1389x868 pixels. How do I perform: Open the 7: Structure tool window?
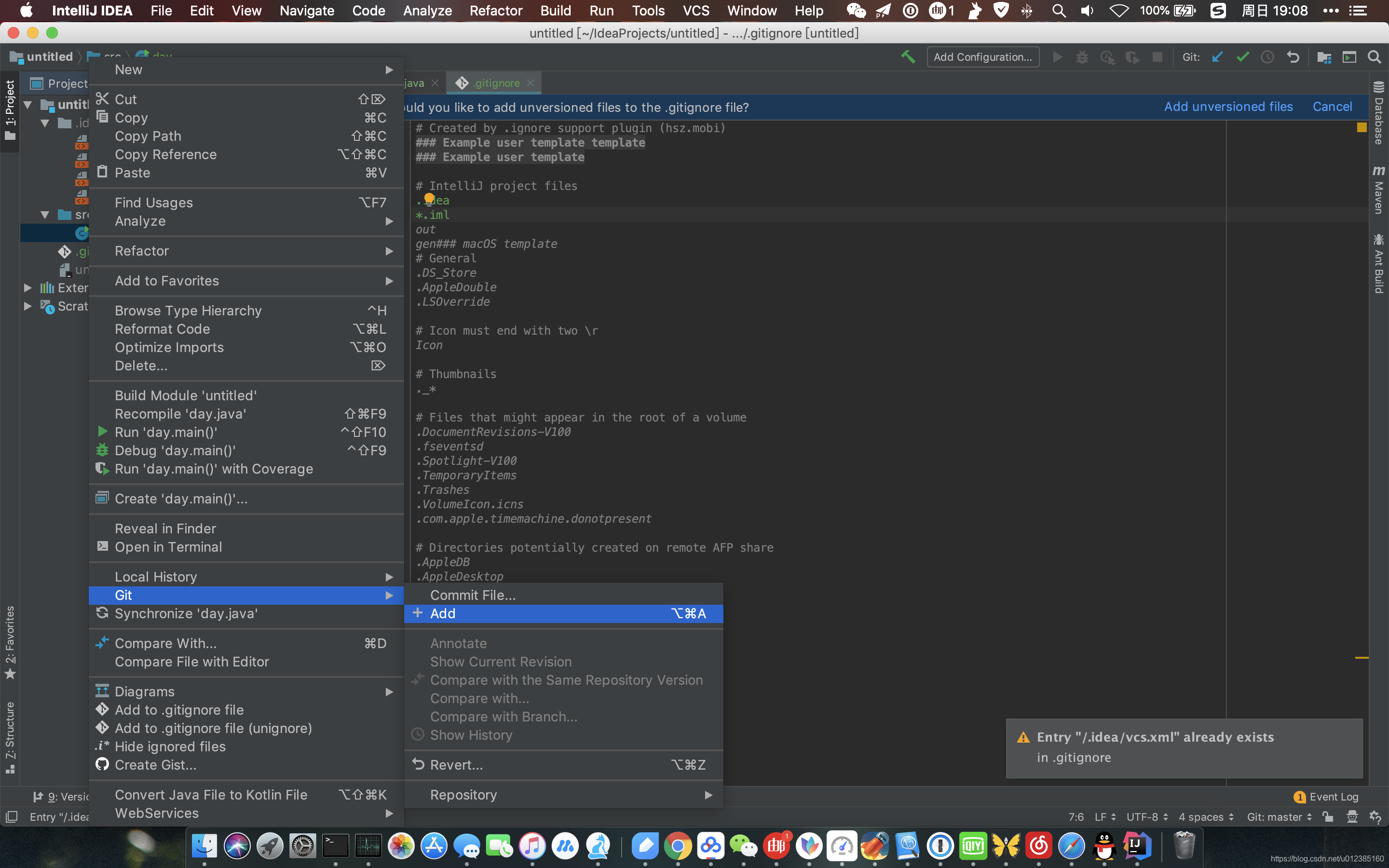[10, 738]
